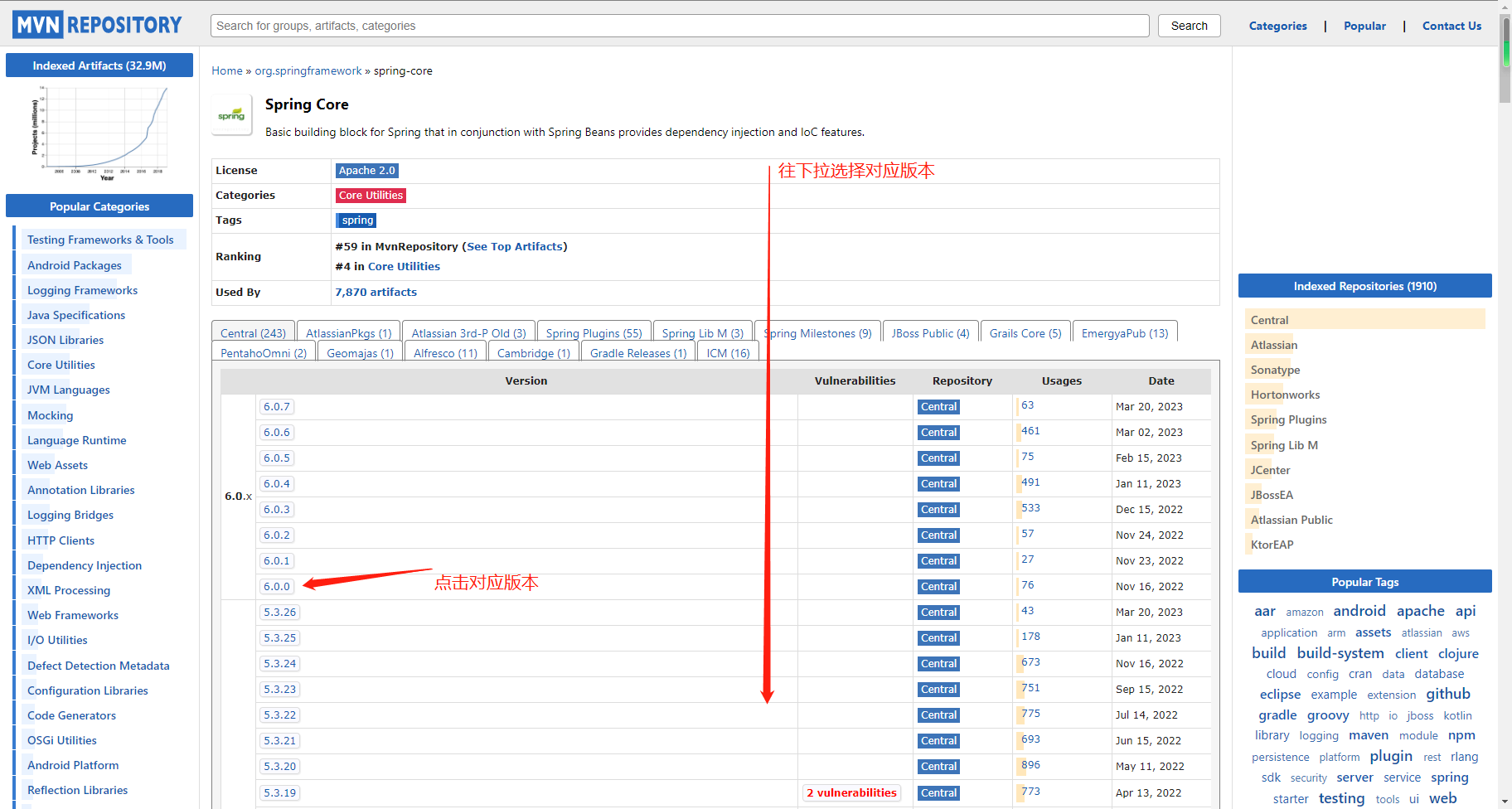Click Central badge in 5.3.22 row
Image resolution: width=1512 pixels, height=809 pixels.
point(938,715)
